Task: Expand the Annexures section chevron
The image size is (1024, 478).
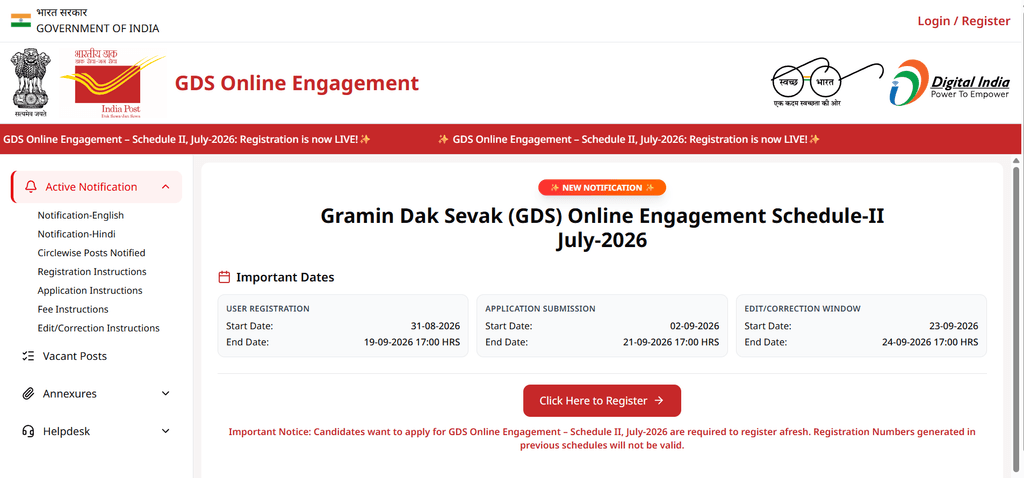Action: (165, 394)
